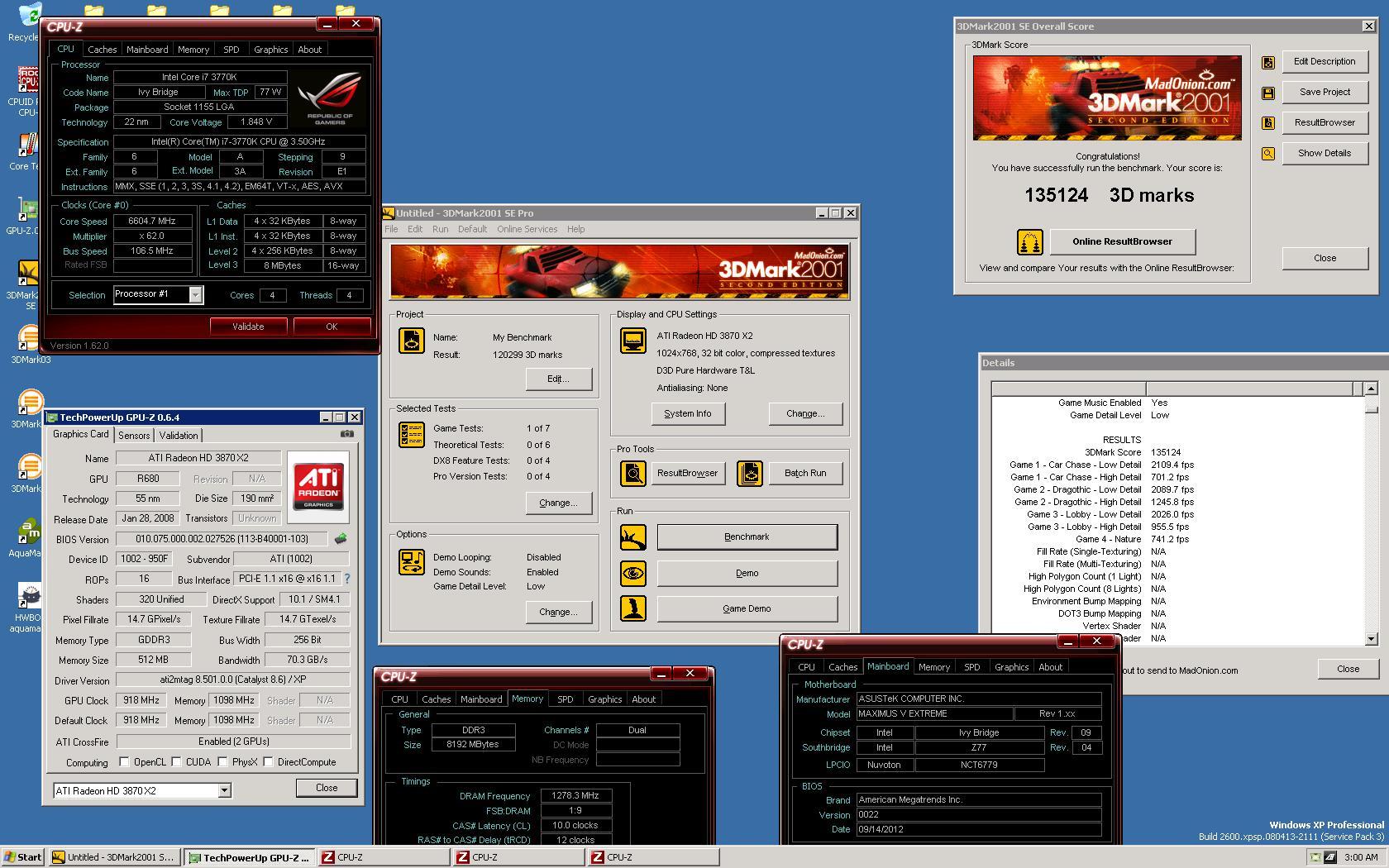
Task: Switch to Untitled 3DMark2001 taskbar item
Action: click(x=113, y=857)
